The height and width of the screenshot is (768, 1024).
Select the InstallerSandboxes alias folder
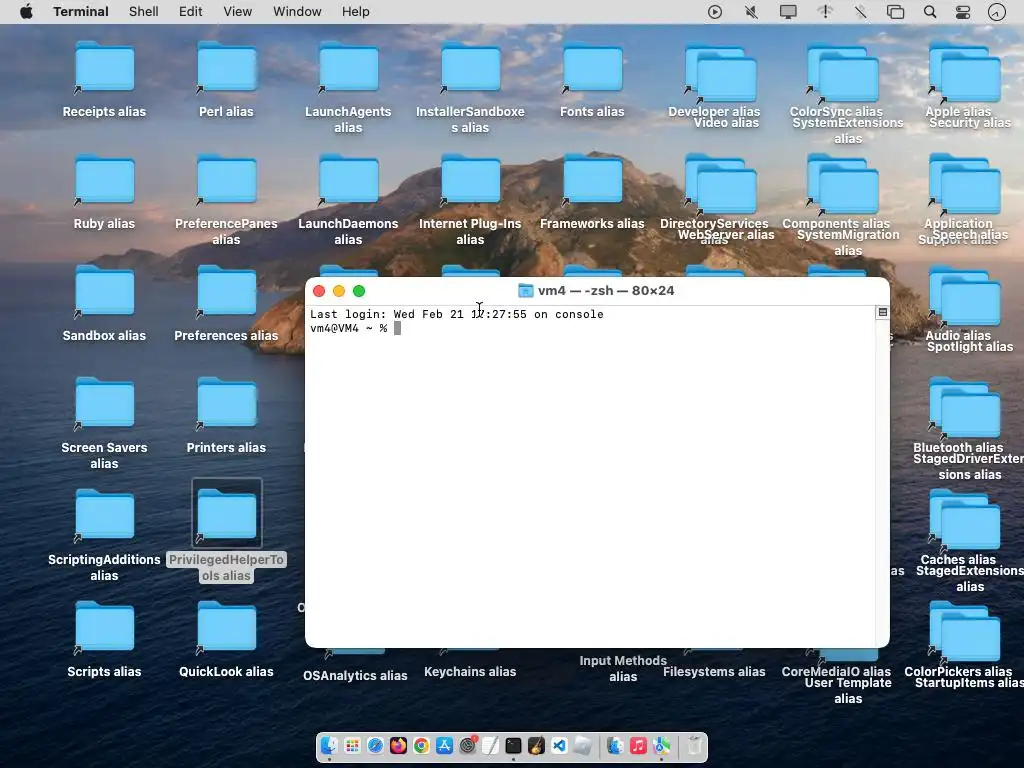pyautogui.click(x=471, y=69)
